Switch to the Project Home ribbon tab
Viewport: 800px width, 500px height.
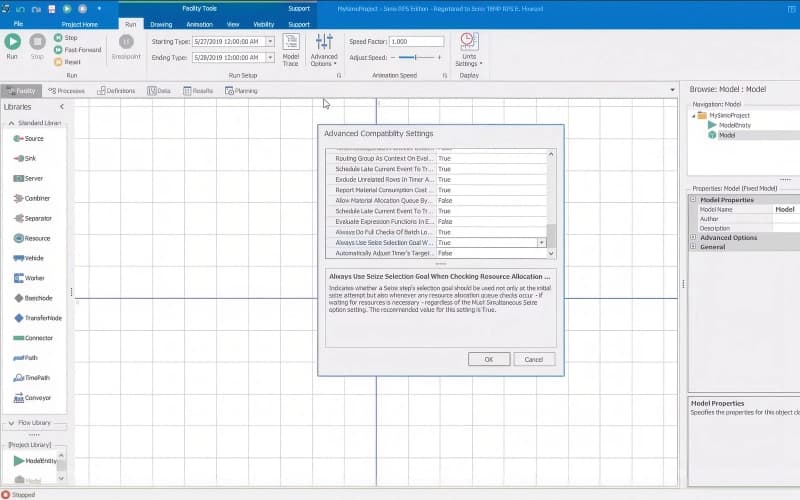(x=80, y=24)
